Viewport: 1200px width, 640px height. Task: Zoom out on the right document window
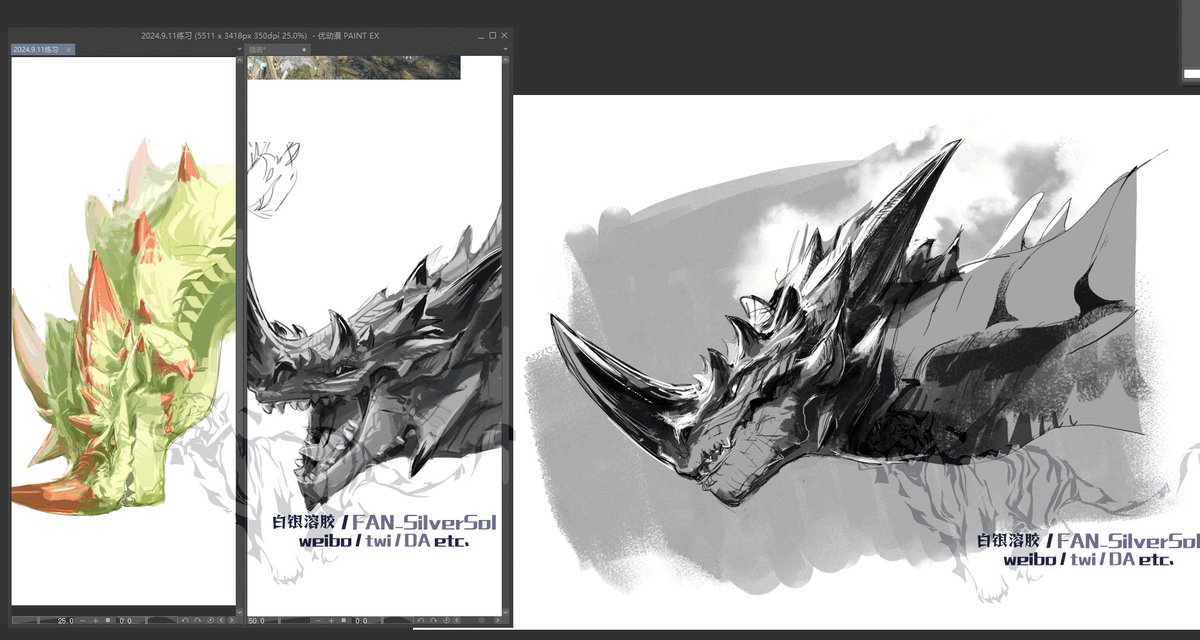pos(318,622)
